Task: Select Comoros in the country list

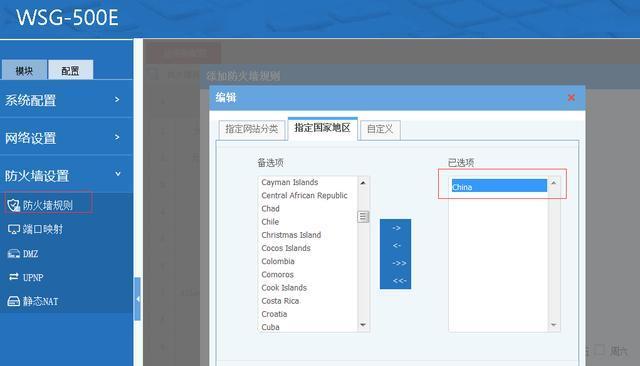Action: (x=277, y=275)
